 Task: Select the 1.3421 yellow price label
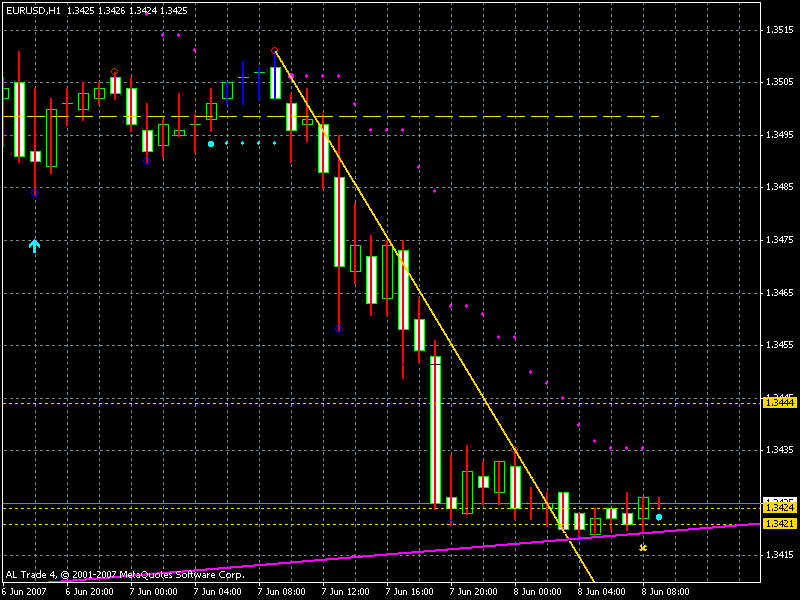779,524
